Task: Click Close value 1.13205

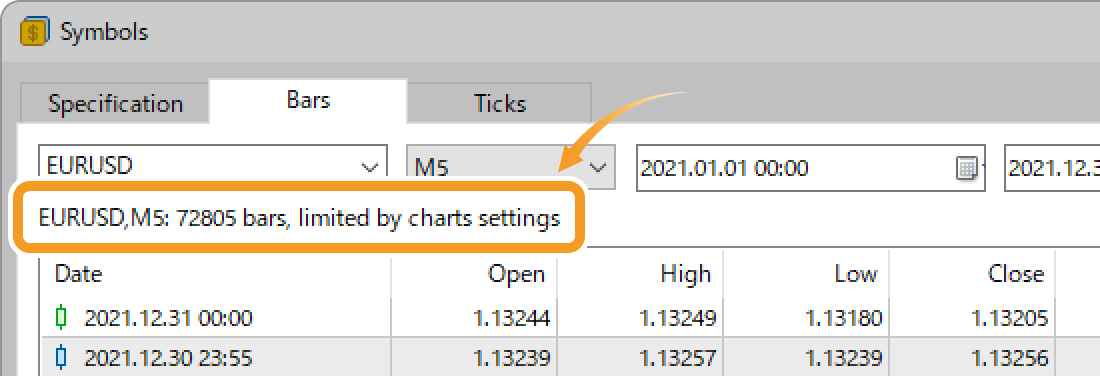Action: [x=1010, y=319]
